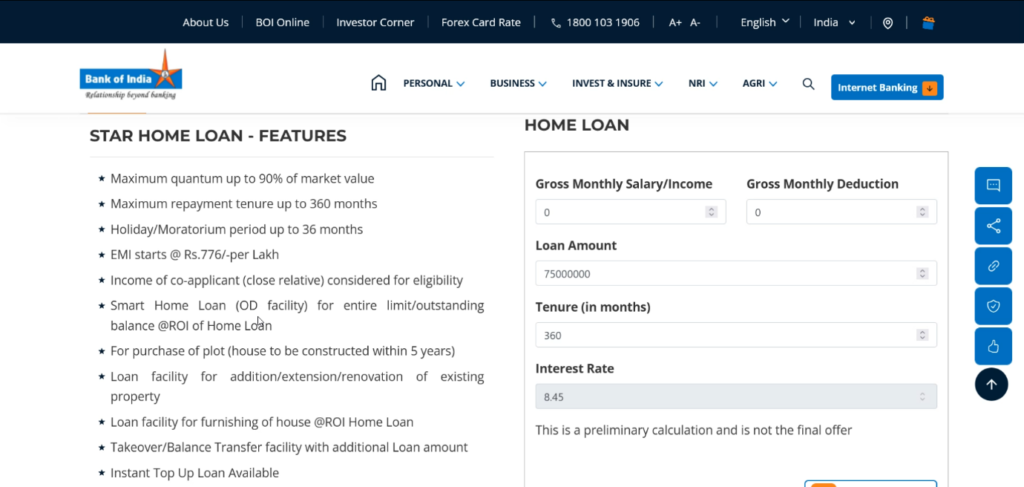Click the link chain side button

coord(993,266)
